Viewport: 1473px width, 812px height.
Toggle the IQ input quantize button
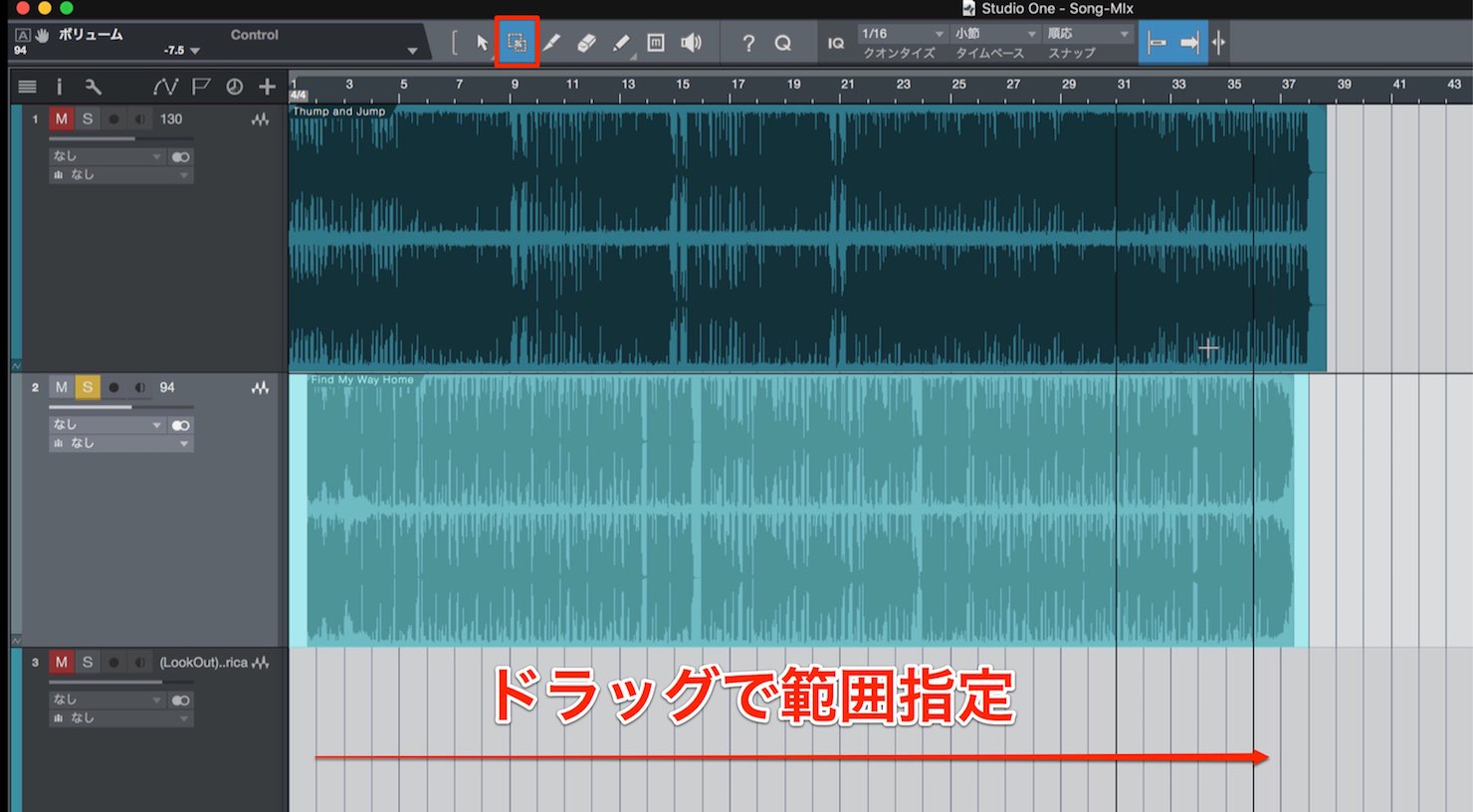click(x=836, y=43)
